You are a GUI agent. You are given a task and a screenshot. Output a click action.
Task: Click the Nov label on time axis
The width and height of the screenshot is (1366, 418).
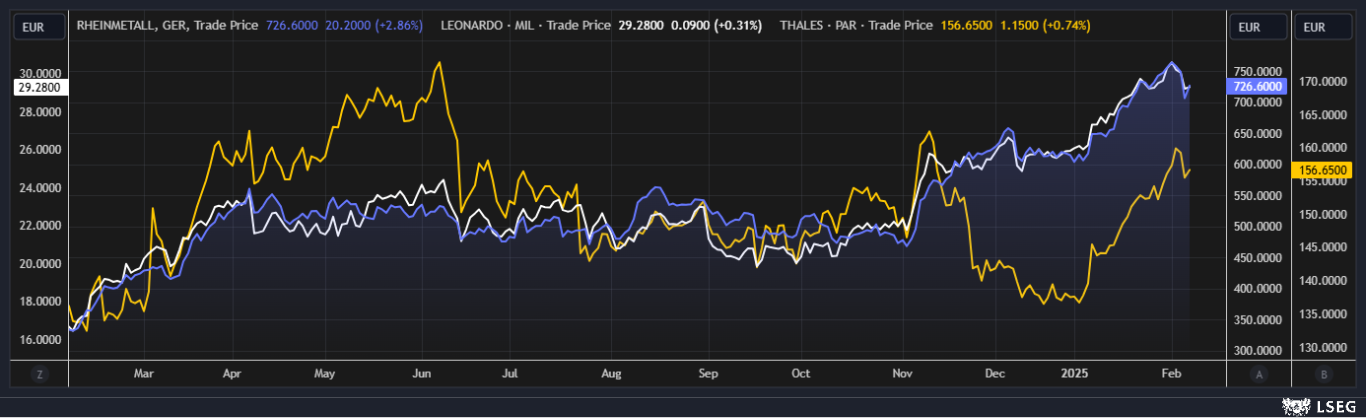[x=903, y=374]
